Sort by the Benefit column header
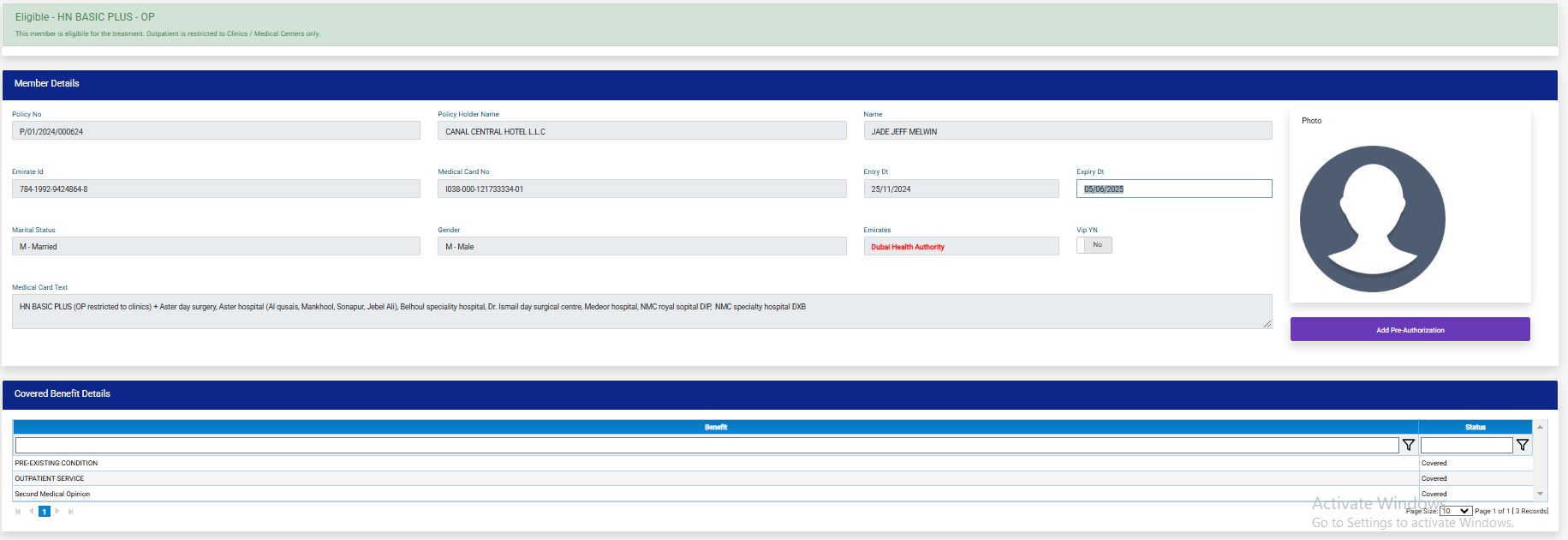Image resolution: width=1568 pixels, height=540 pixels. pos(715,427)
